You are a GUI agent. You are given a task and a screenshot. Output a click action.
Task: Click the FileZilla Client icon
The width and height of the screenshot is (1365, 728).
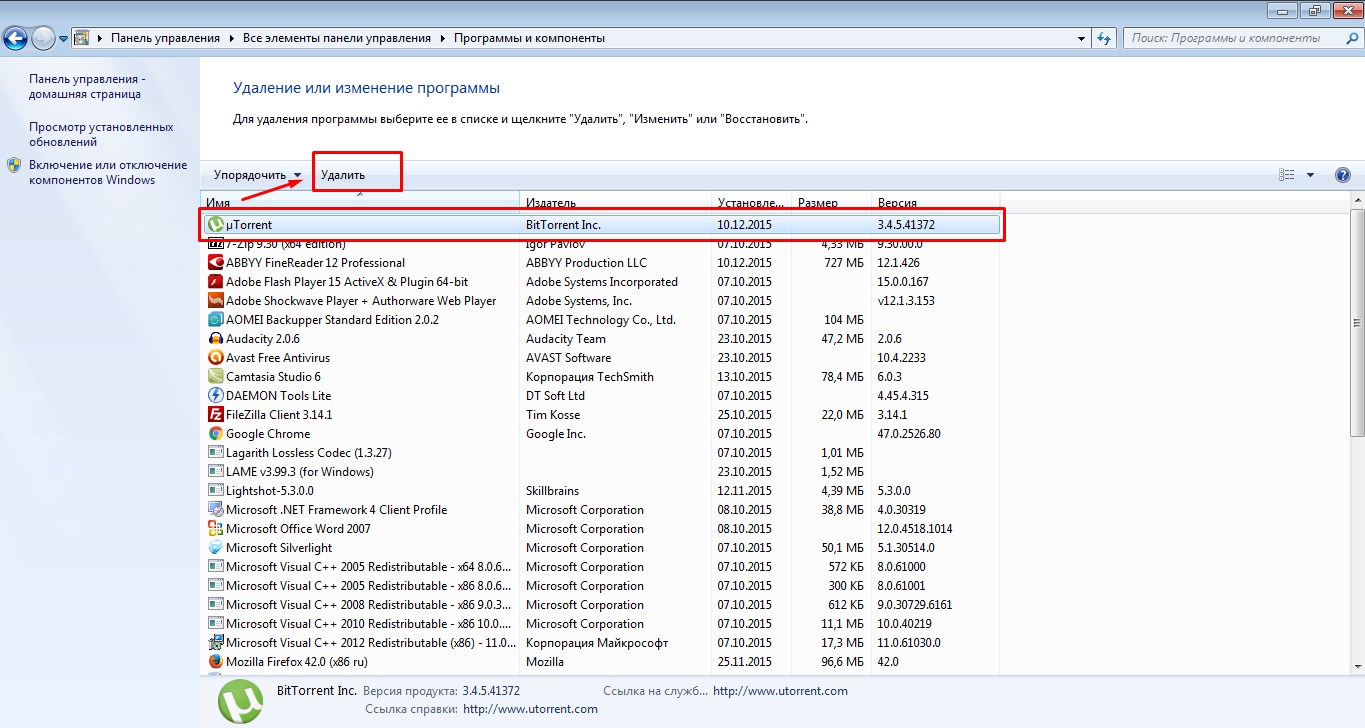point(215,415)
